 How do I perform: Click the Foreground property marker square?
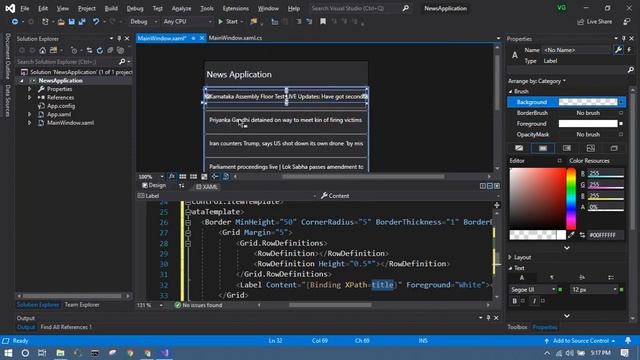[x=621, y=123]
